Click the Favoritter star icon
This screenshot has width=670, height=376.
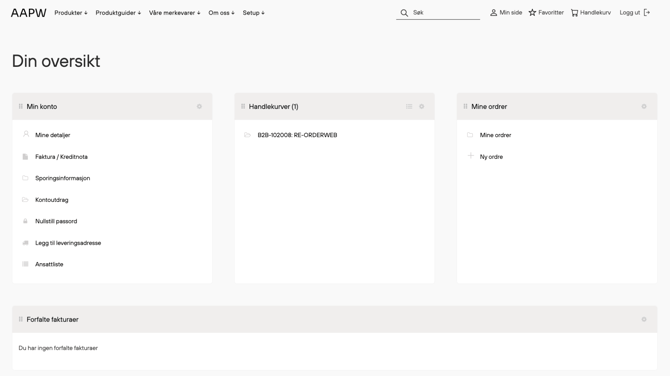(532, 13)
